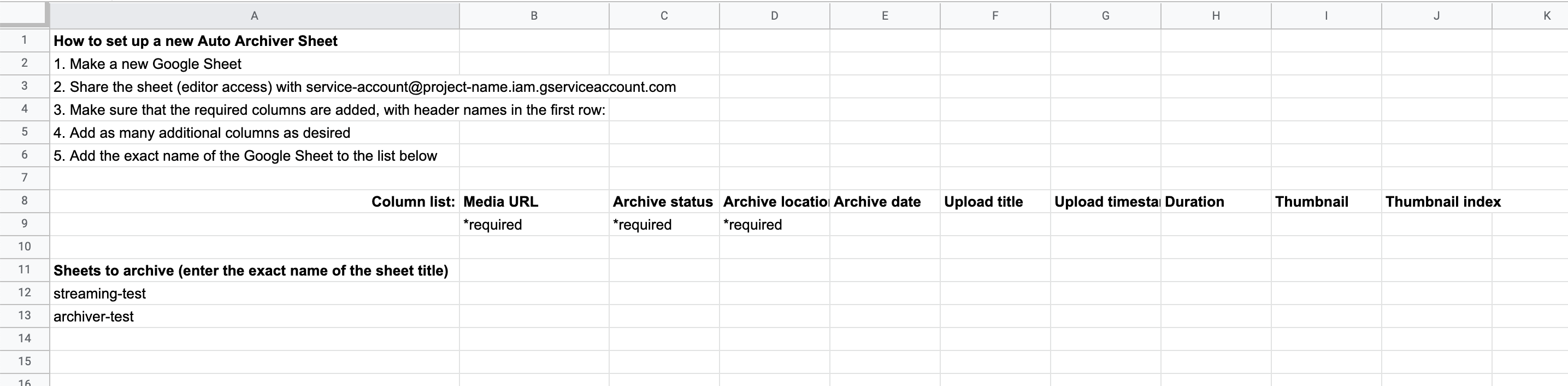Viewport: 1568px width, 386px height.
Task: Click the '*required' cell under Media URL
Action: point(533,224)
